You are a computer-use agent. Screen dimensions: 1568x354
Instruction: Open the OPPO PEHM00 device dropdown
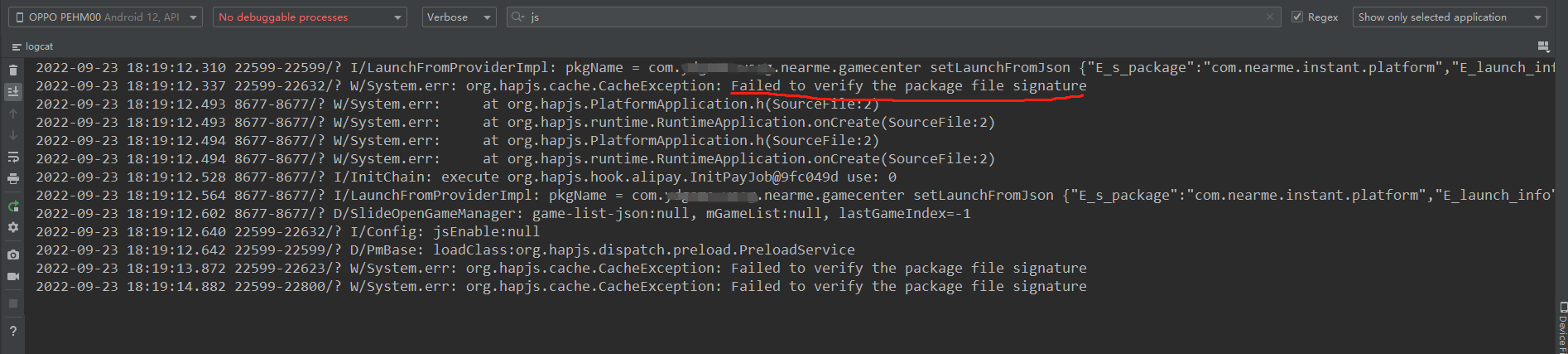coord(106,17)
